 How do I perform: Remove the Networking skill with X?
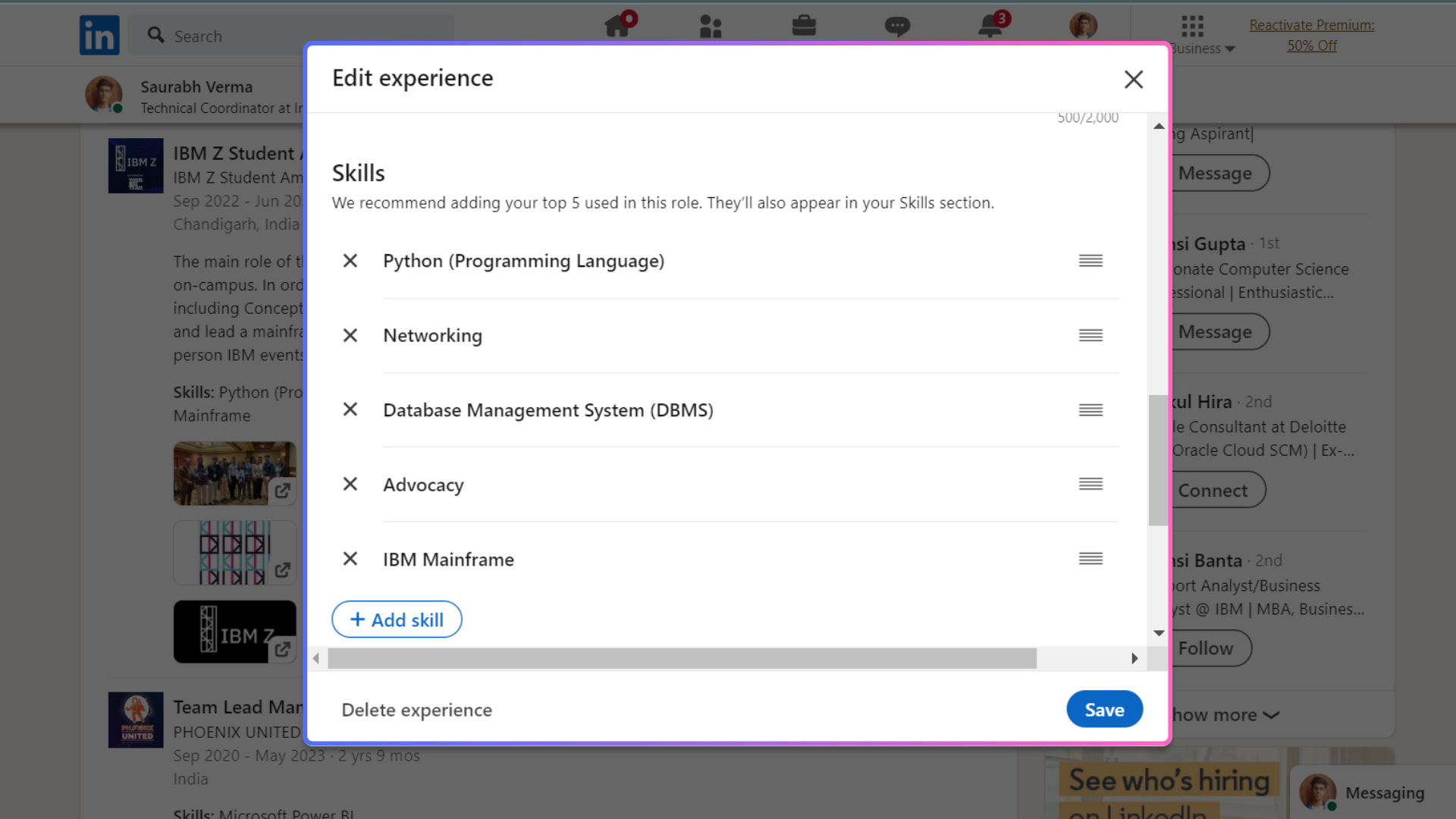click(350, 335)
